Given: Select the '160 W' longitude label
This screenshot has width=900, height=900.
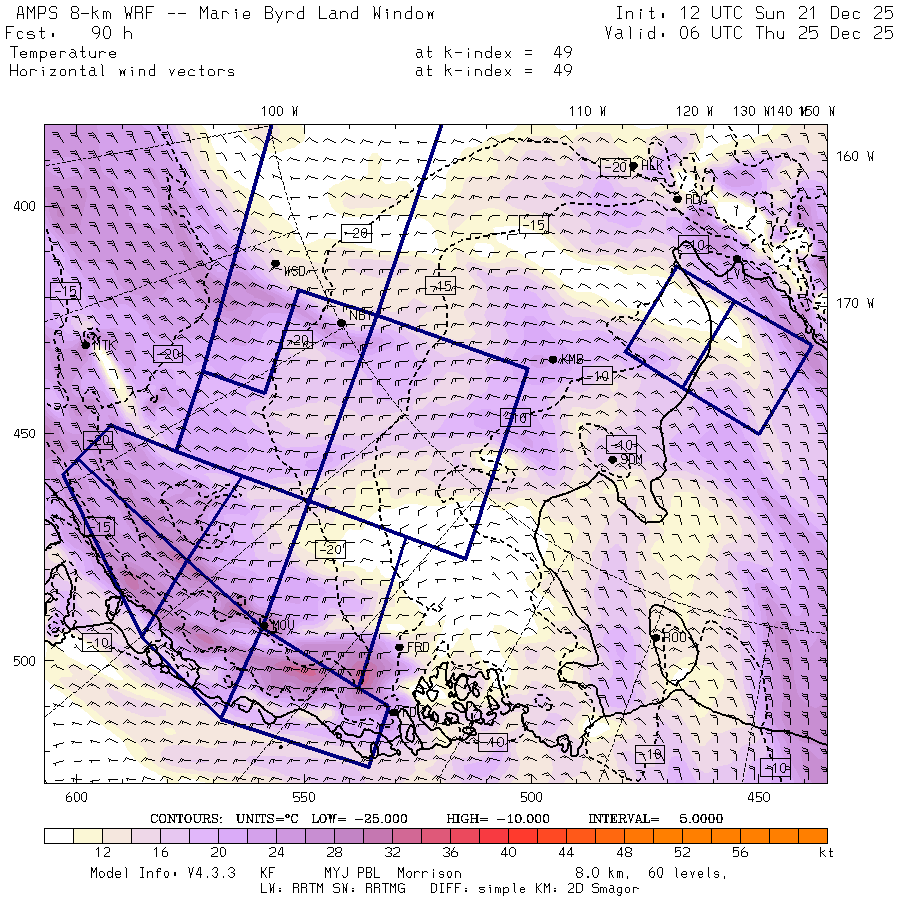Looking at the screenshot, I should (x=855, y=156).
